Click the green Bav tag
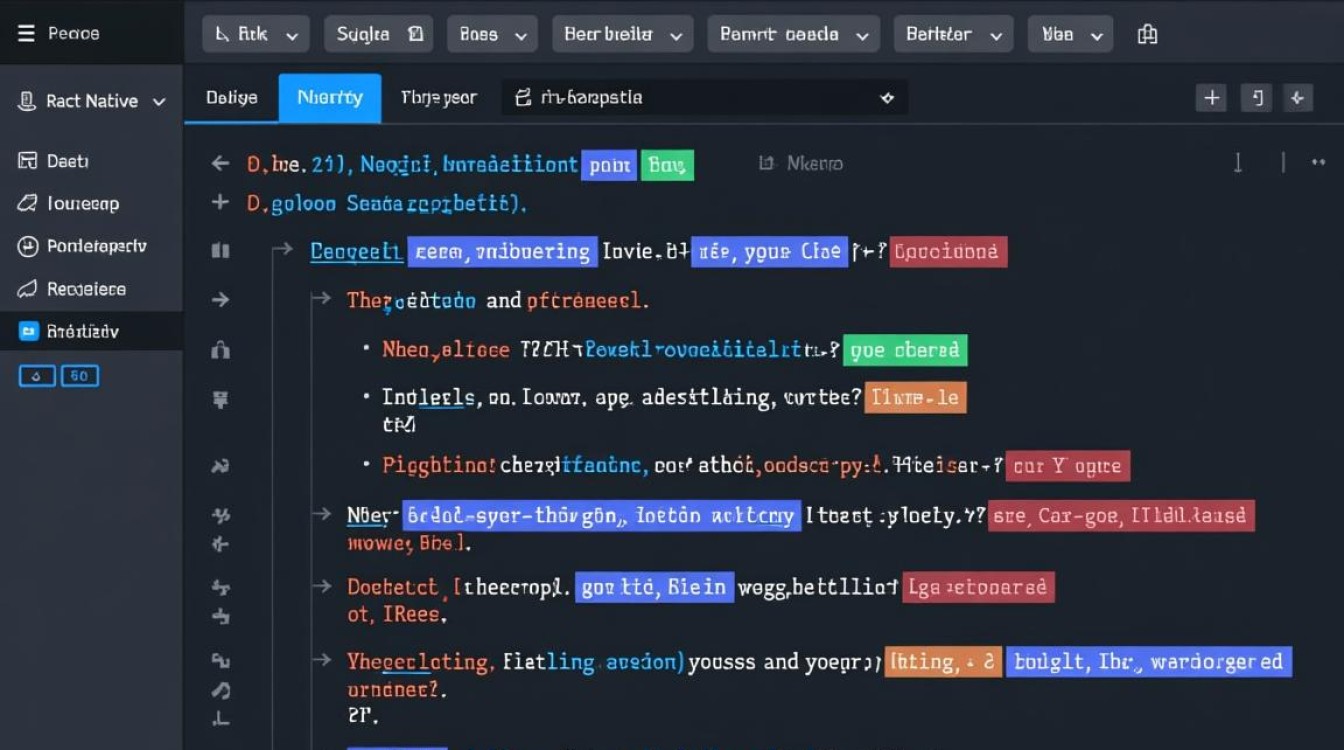 point(666,165)
